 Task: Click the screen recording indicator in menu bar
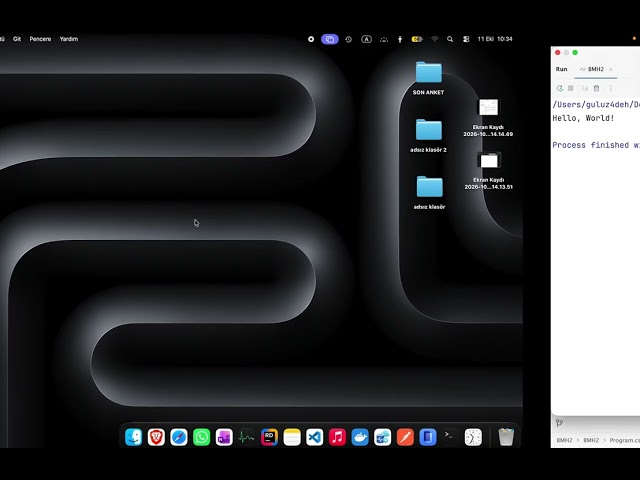tap(311, 39)
